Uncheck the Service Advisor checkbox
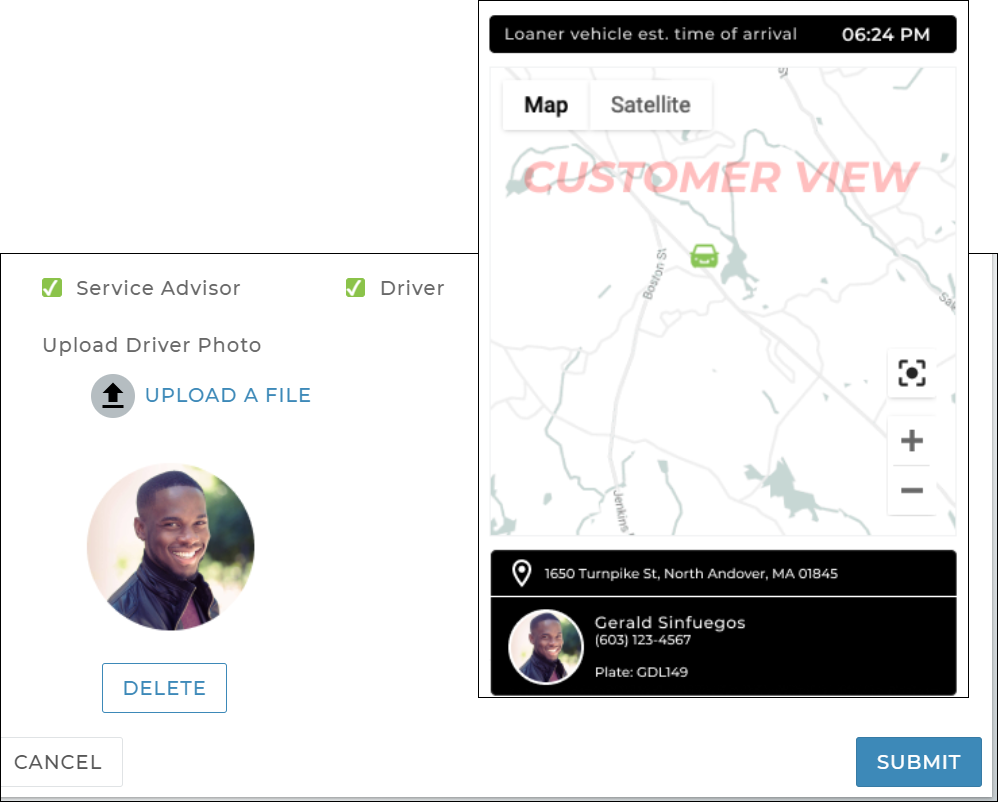Image resolution: width=998 pixels, height=802 pixels. coord(52,288)
